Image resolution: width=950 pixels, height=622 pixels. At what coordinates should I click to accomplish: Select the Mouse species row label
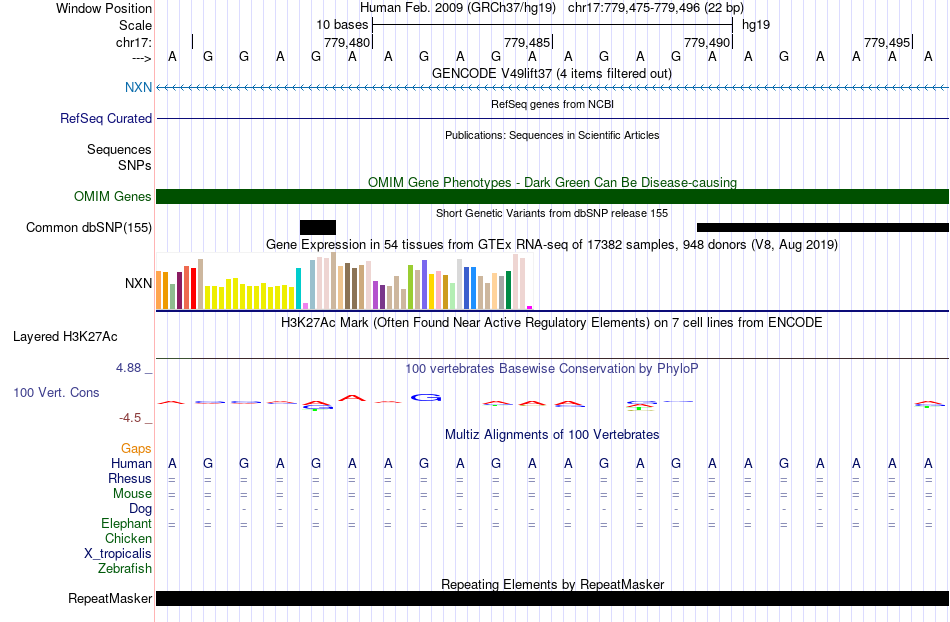tap(132, 494)
